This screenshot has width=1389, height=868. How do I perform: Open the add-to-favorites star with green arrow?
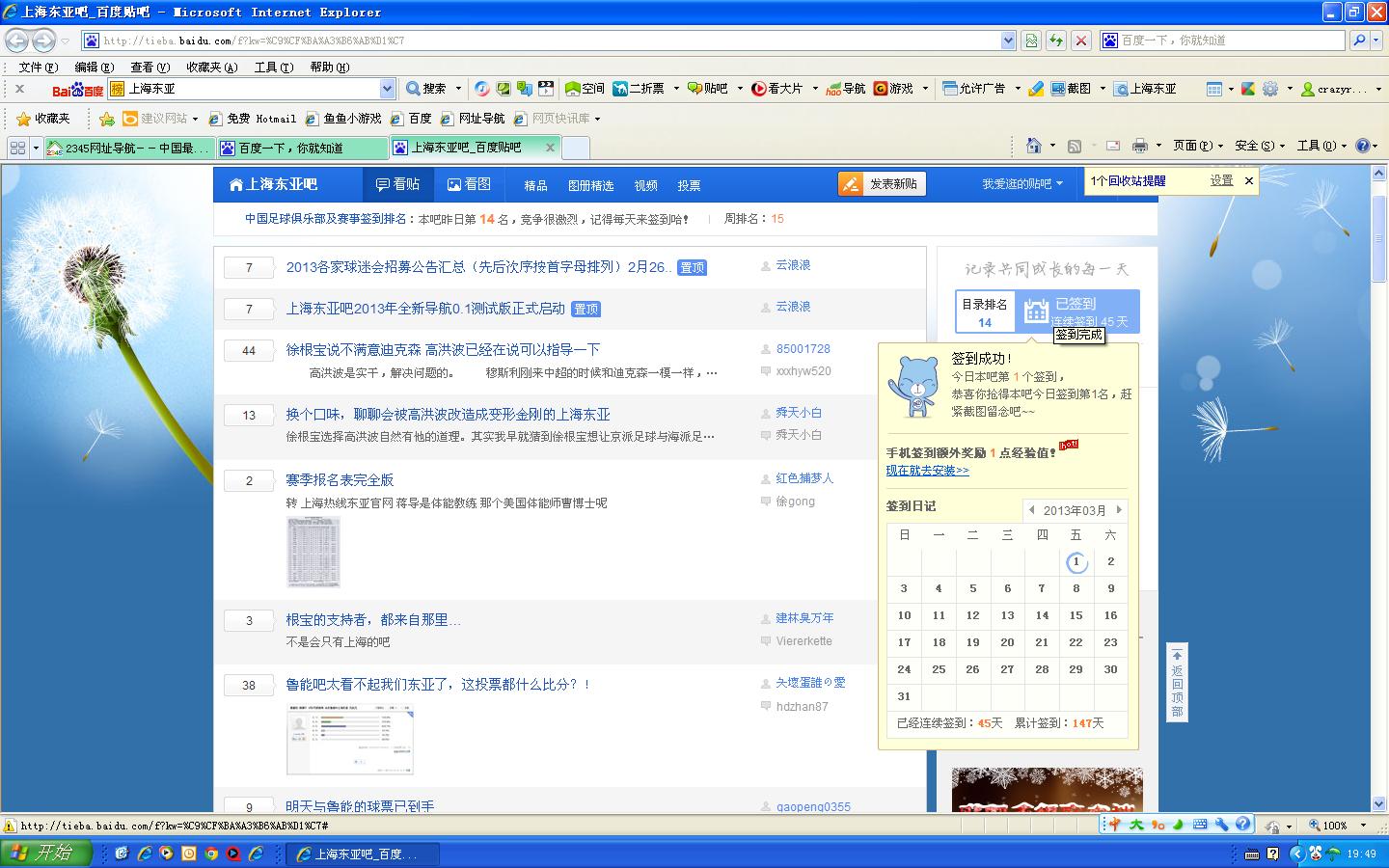(107, 119)
